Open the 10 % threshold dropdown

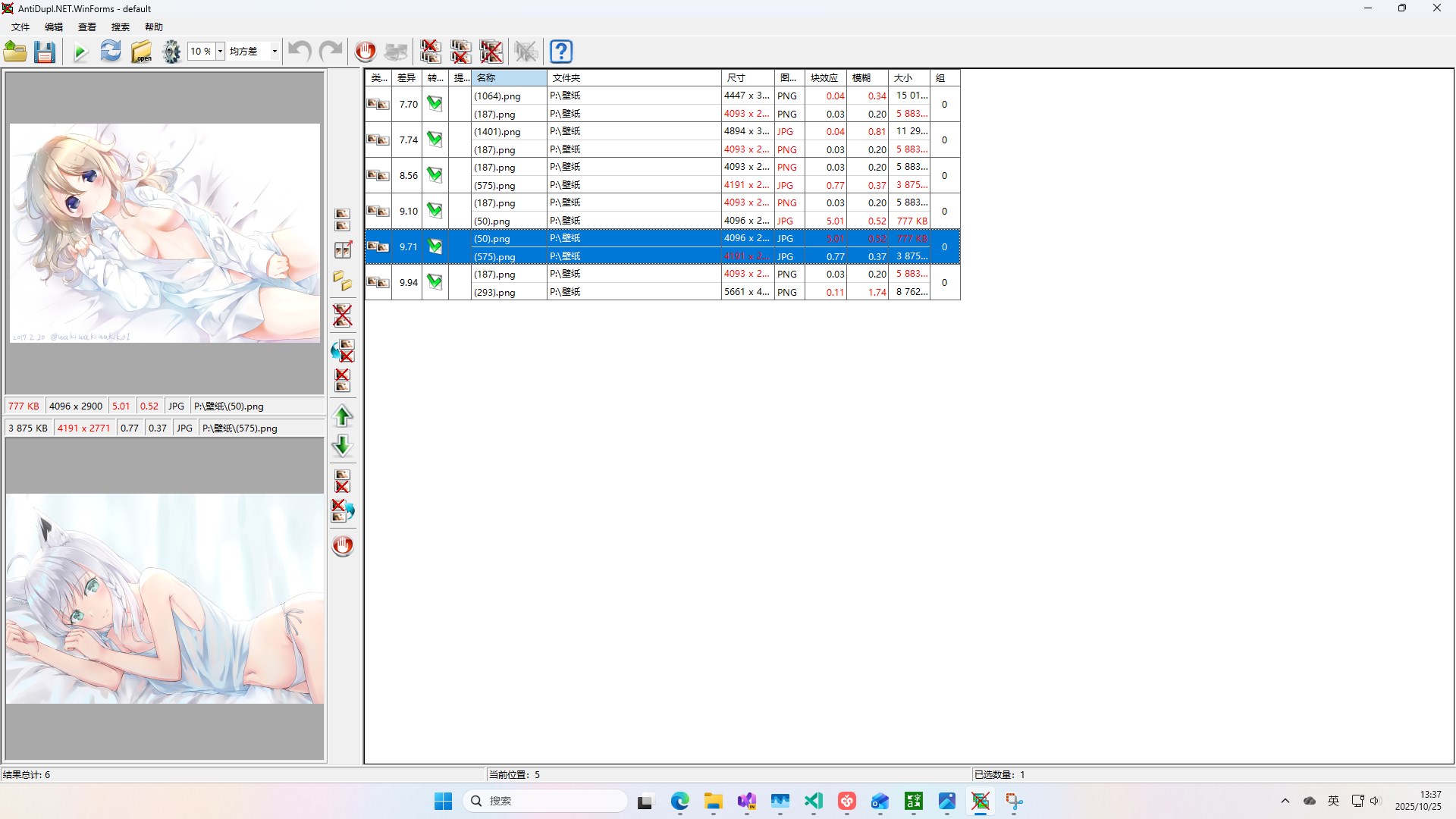pyautogui.click(x=221, y=52)
